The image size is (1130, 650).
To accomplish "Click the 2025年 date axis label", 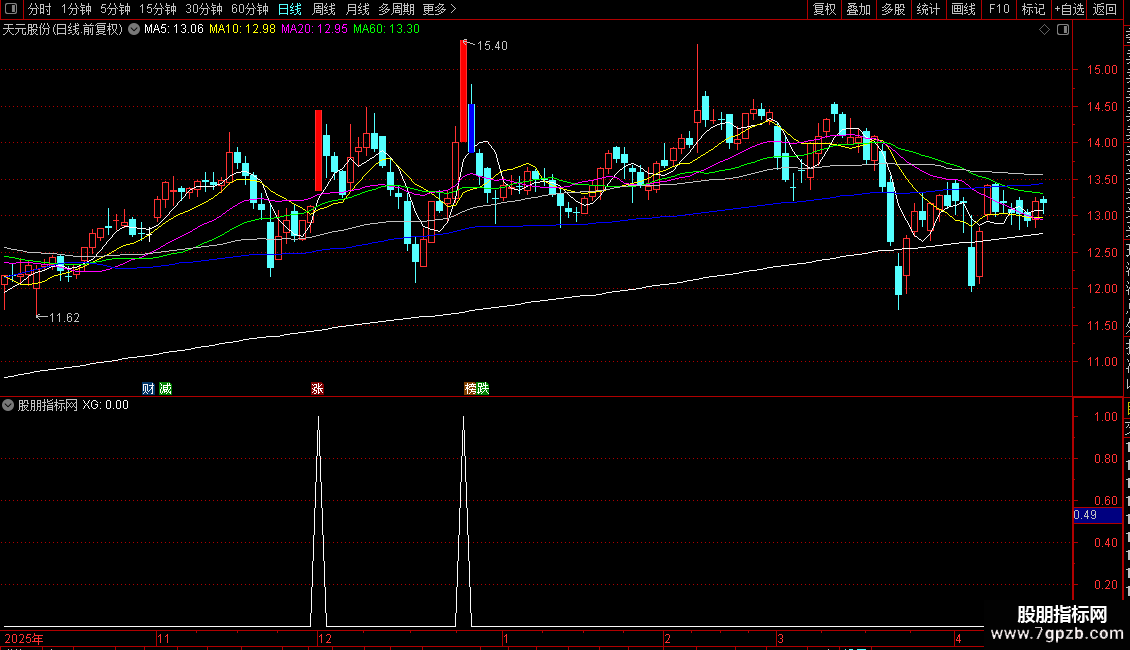I will tap(24, 638).
